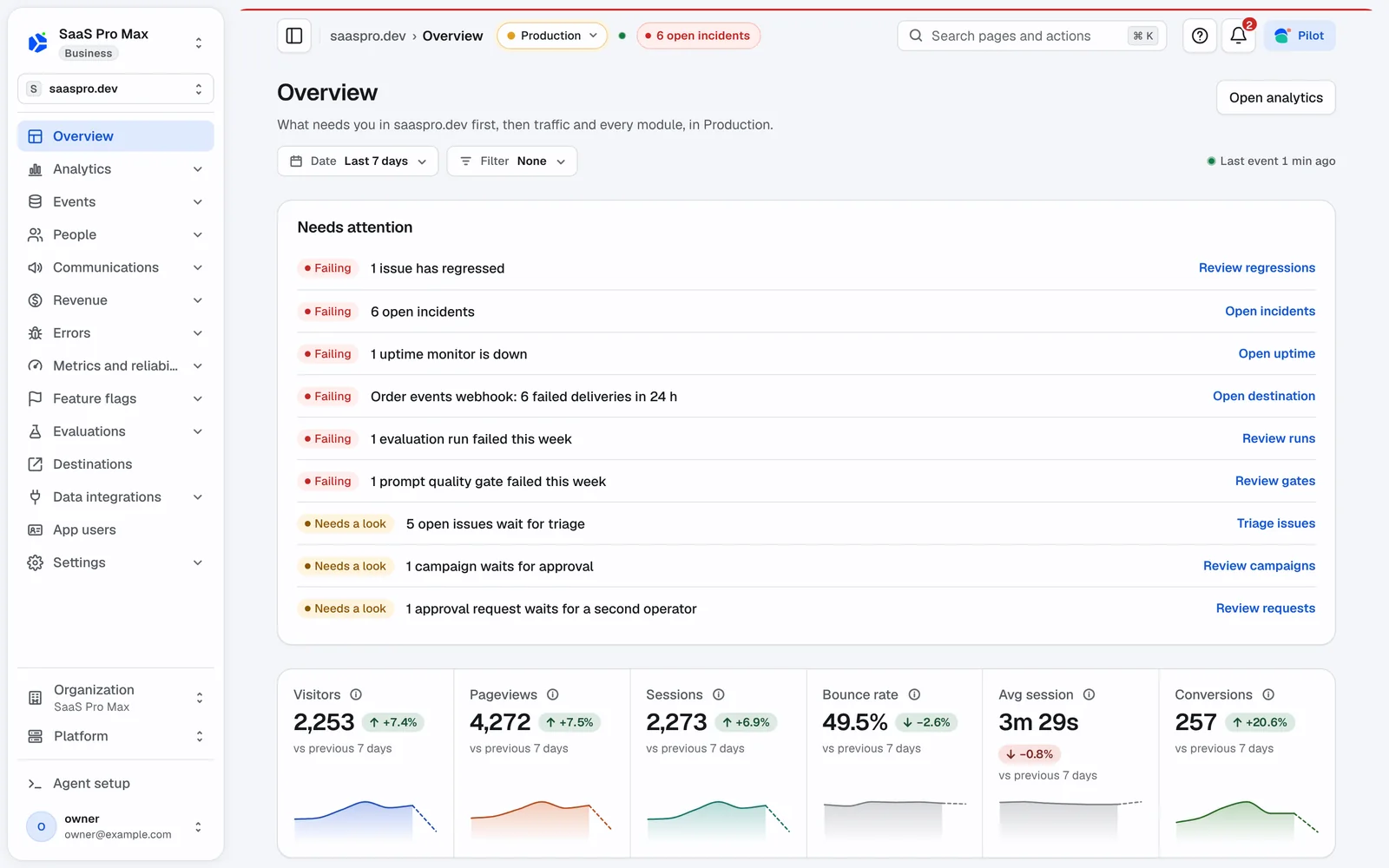The height and width of the screenshot is (868, 1389).
Task: Open the Communications sidebar item
Action: click(x=115, y=267)
